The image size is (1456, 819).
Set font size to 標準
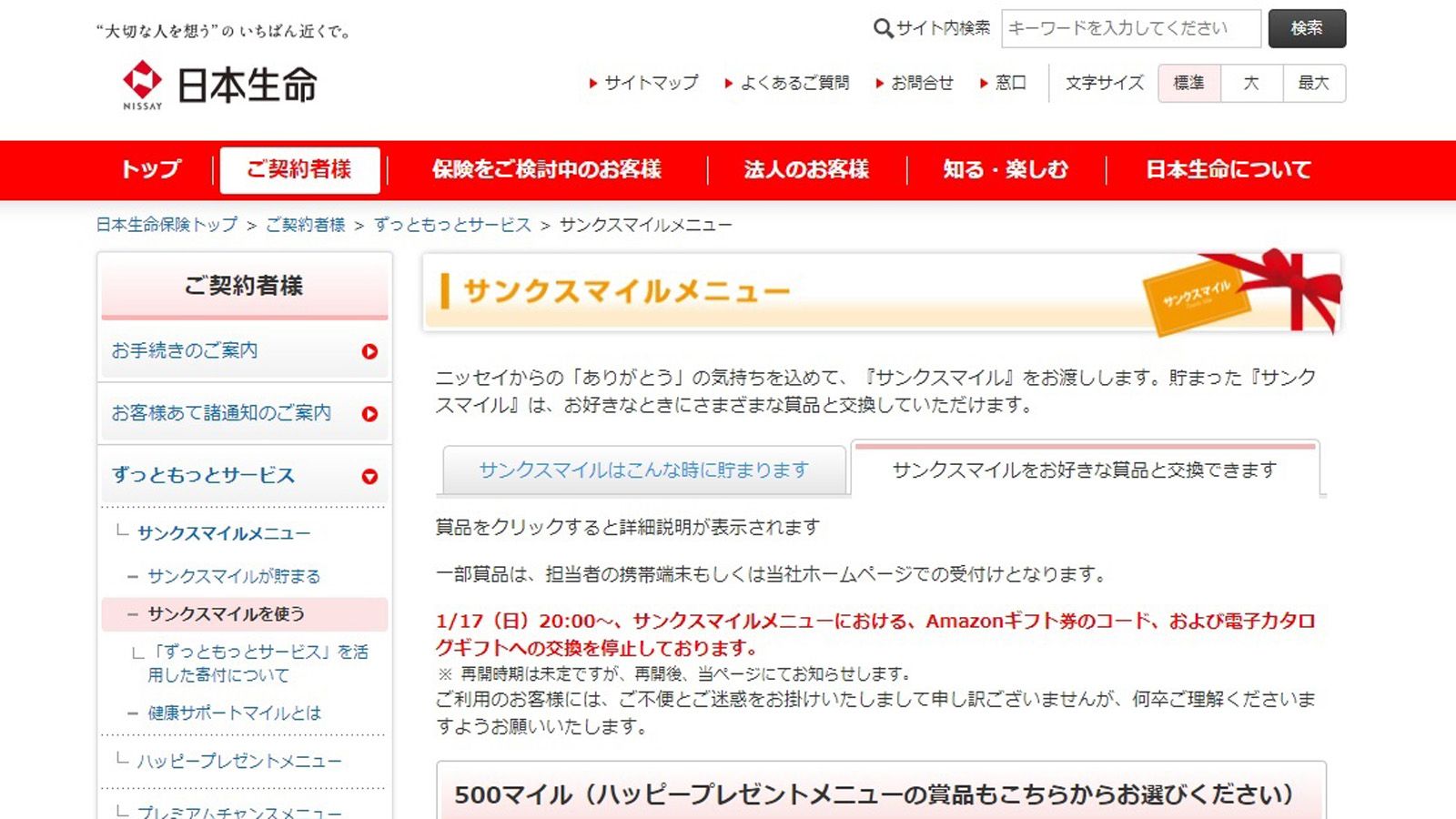point(1188,83)
